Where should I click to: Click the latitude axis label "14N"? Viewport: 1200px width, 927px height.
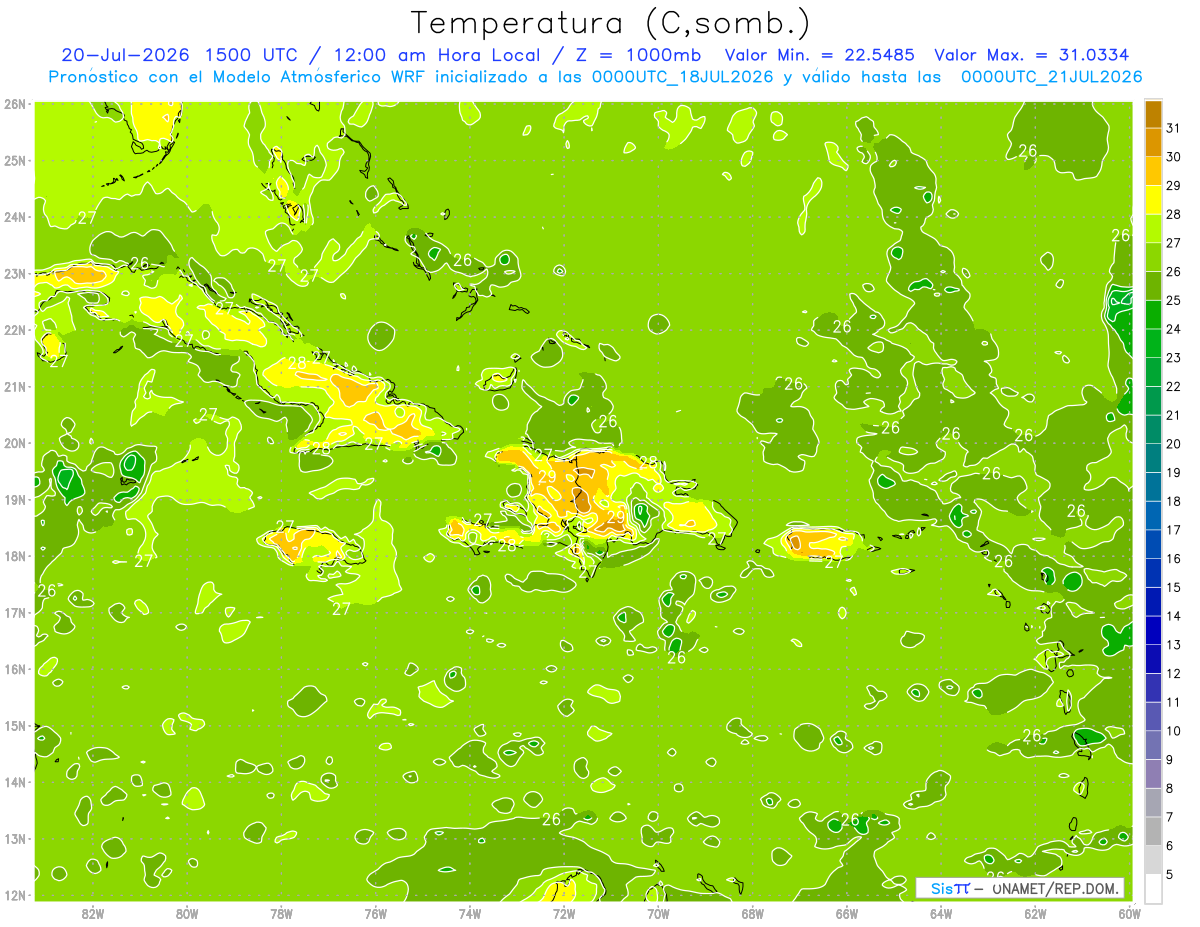click(x=15, y=782)
